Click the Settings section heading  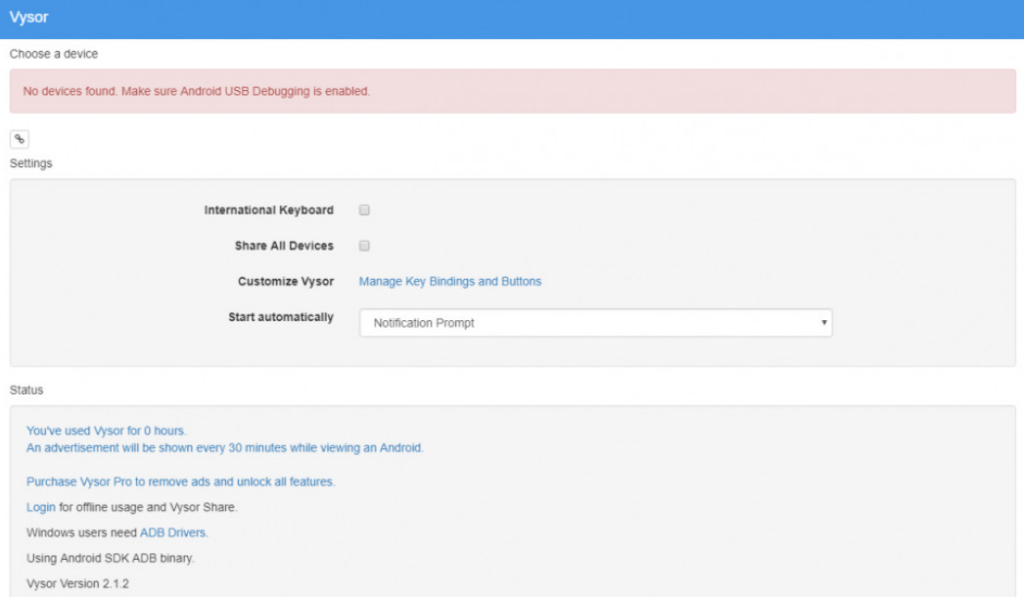(x=31, y=163)
